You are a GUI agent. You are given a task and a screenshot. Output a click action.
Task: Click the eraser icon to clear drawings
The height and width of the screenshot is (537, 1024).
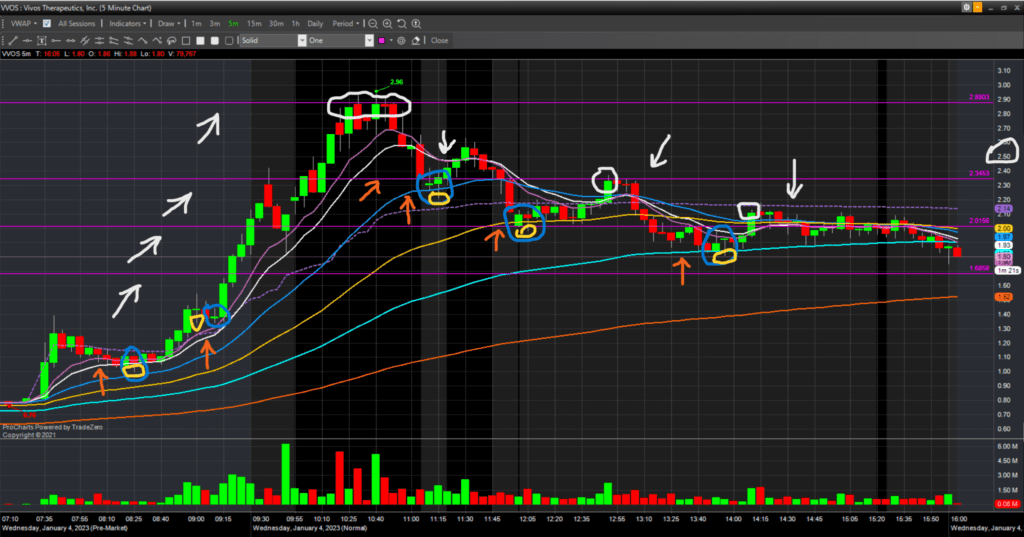tap(416, 41)
